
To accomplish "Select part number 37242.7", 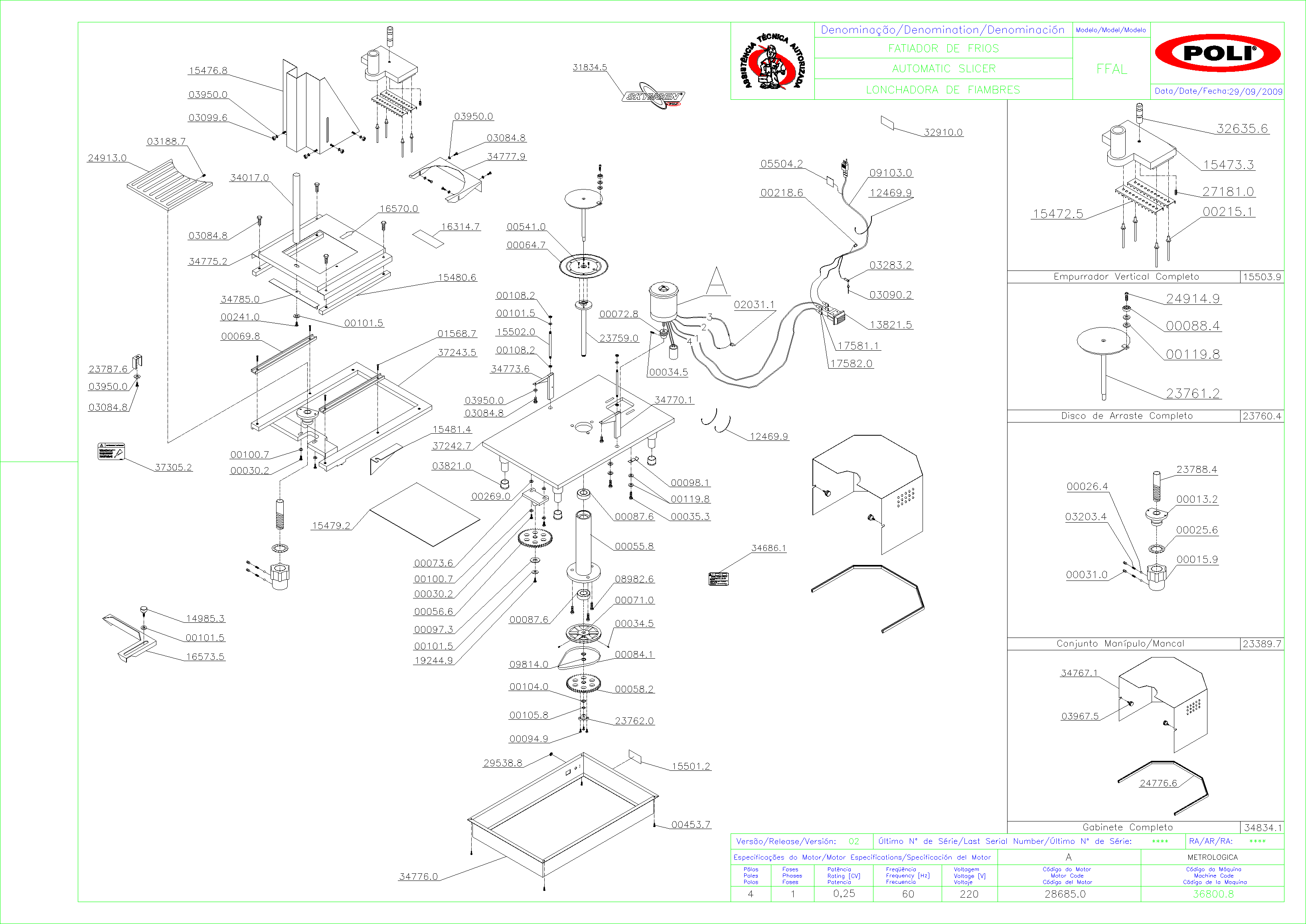I will click(x=452, y=446).
